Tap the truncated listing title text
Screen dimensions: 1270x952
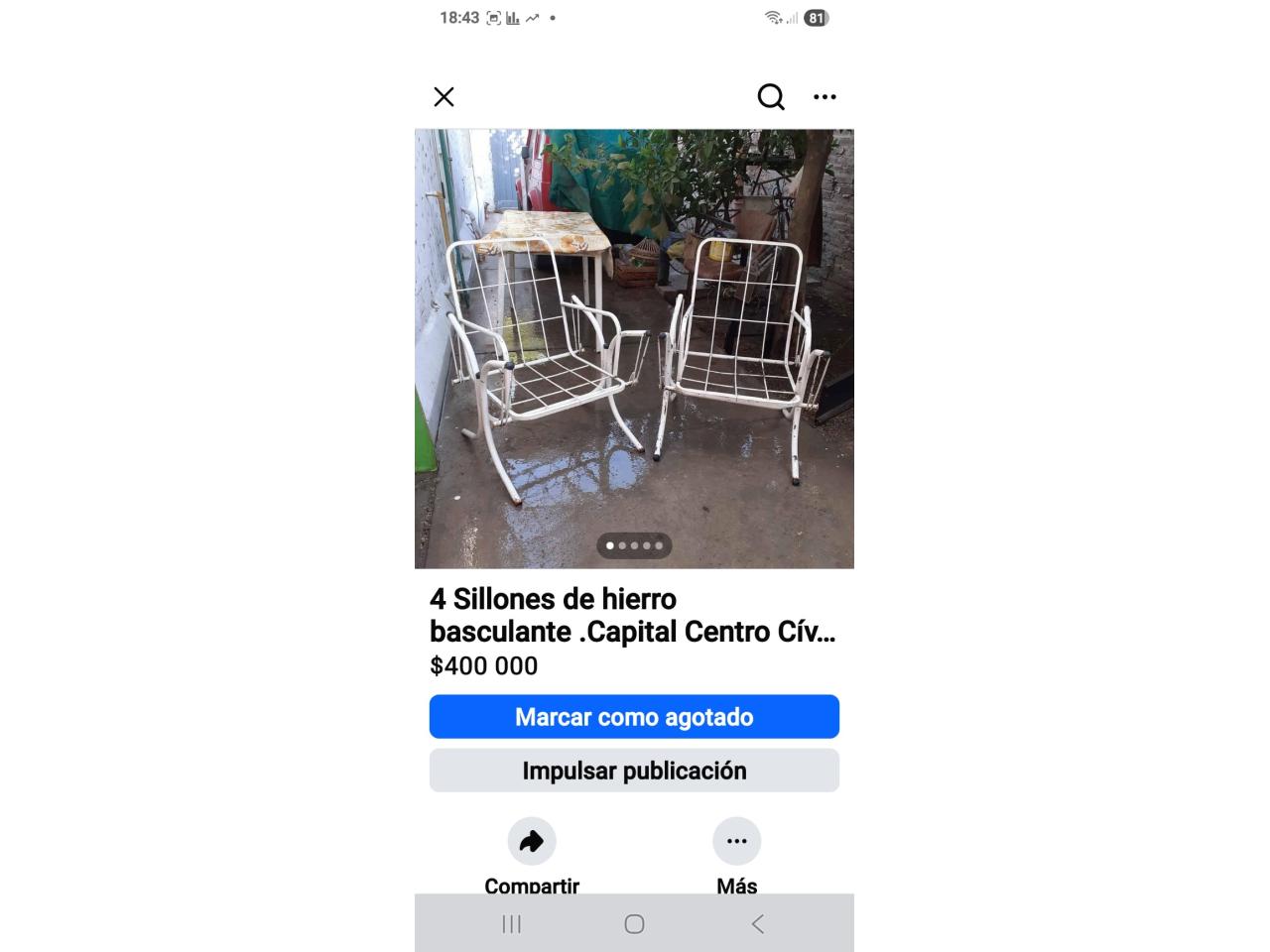632,615
